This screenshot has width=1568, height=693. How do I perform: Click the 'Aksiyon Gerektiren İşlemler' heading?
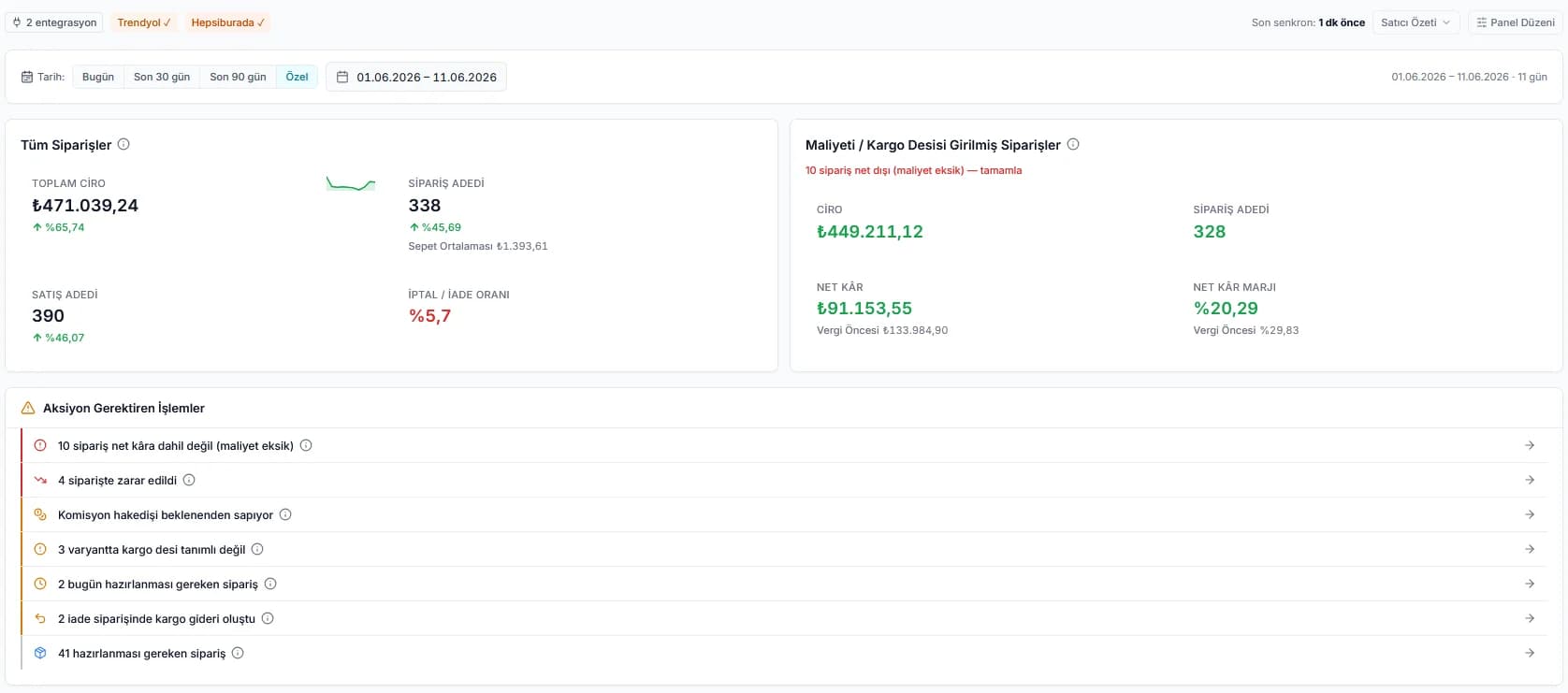pos(123,408)
